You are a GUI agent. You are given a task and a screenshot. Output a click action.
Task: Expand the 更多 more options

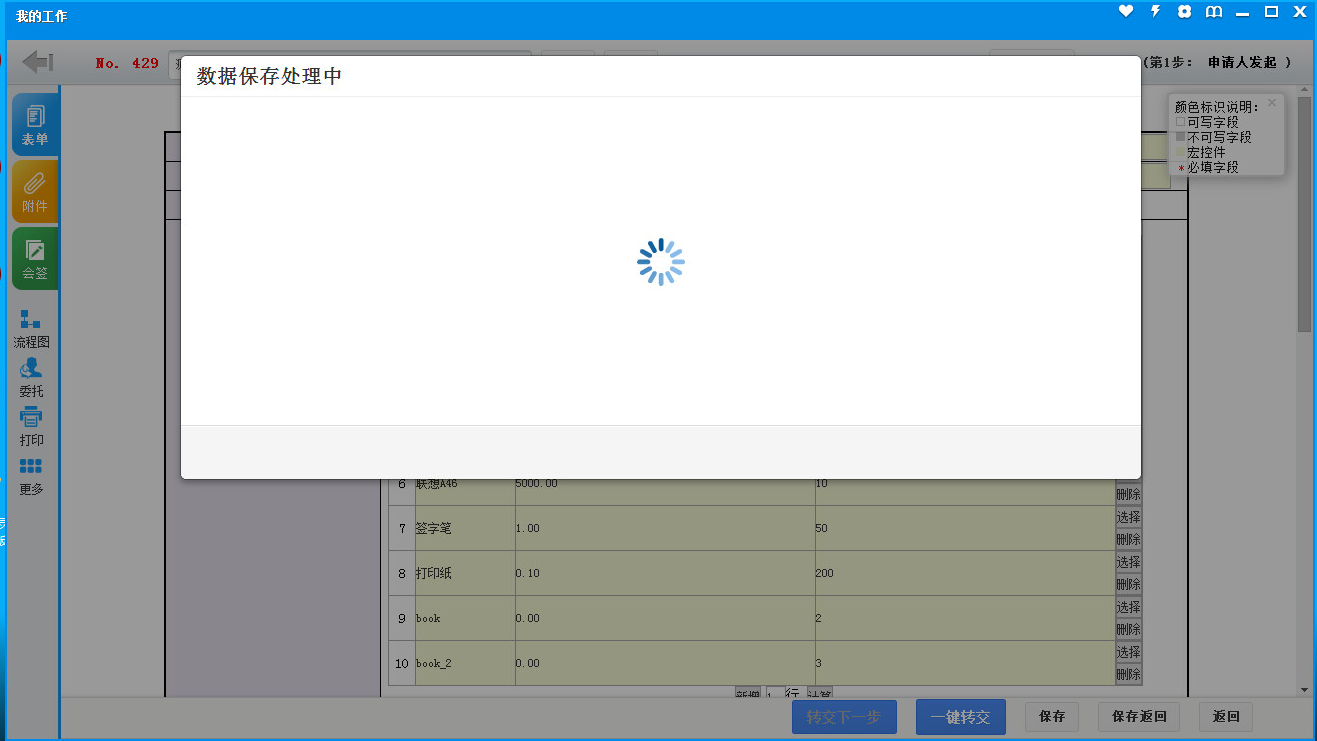coord(31,475)
